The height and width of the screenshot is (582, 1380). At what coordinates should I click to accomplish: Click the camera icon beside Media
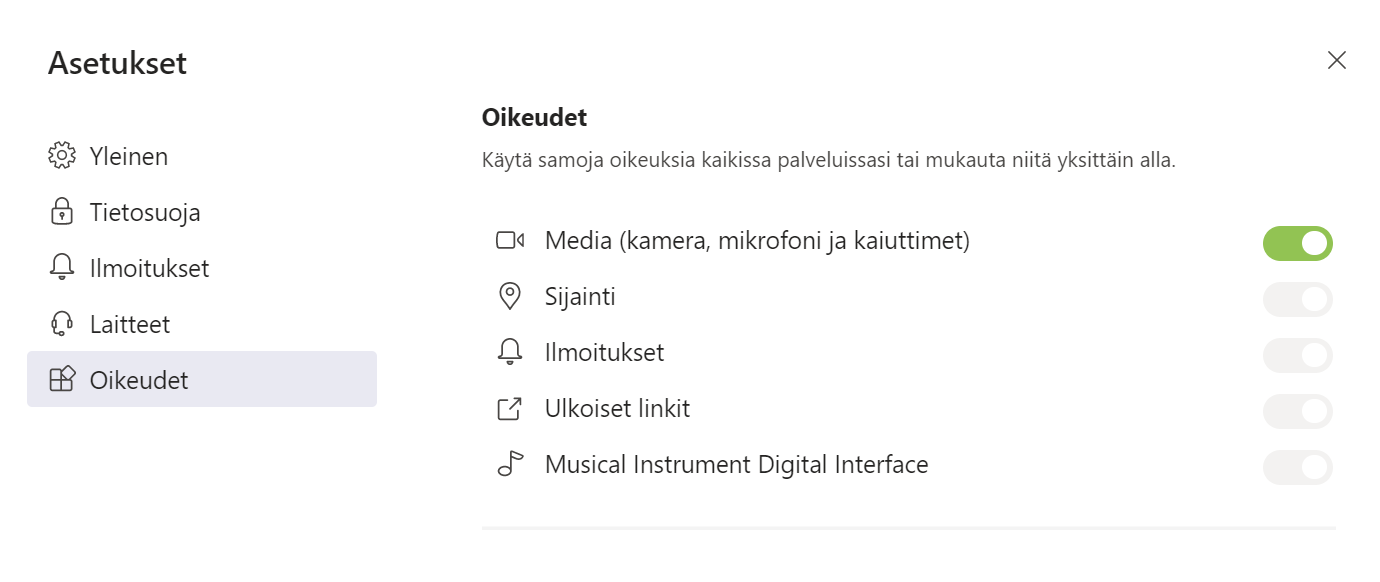click(510, 241)
